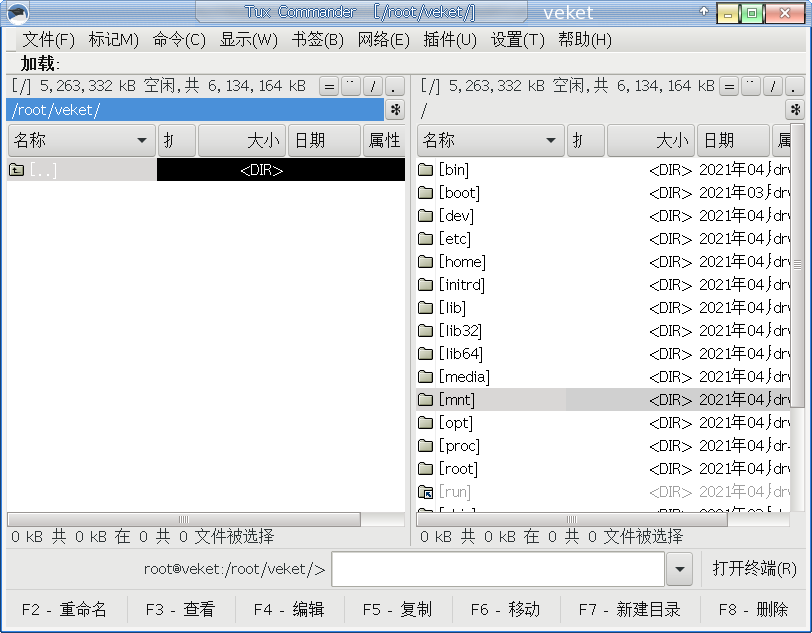The width and height of the screenshot is (812, 633).
Task: Expand the command history dropdown arrow
Action: [679, 569]
